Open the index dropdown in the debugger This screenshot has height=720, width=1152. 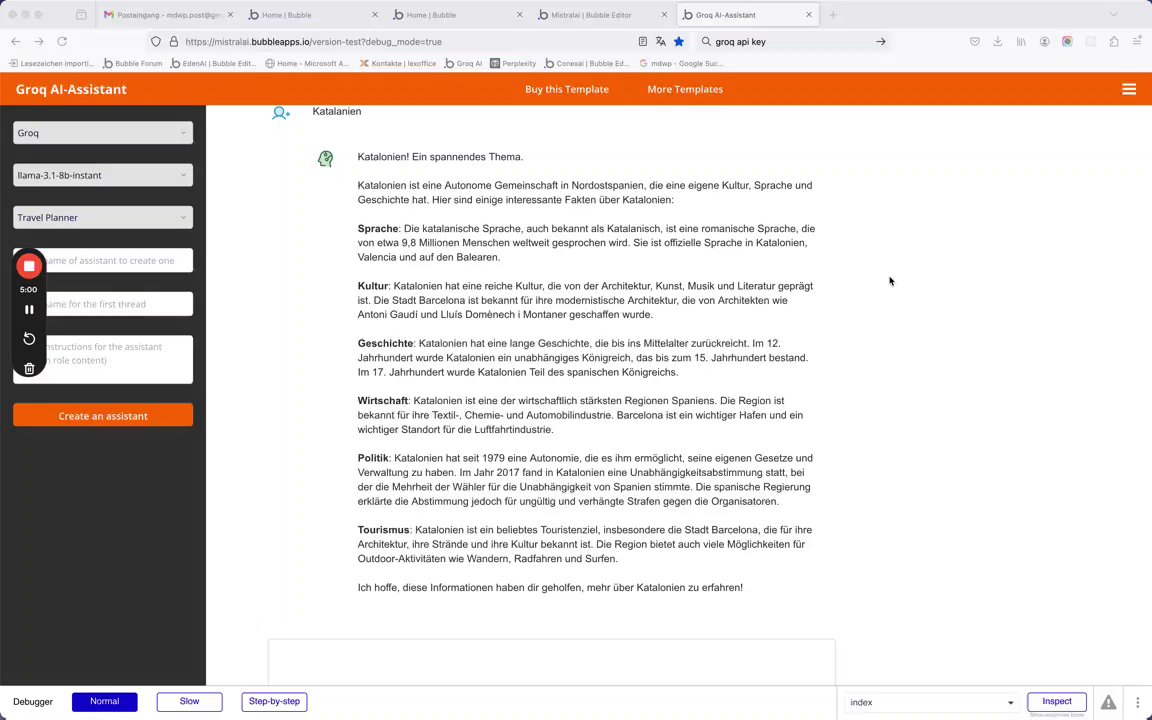931,702
